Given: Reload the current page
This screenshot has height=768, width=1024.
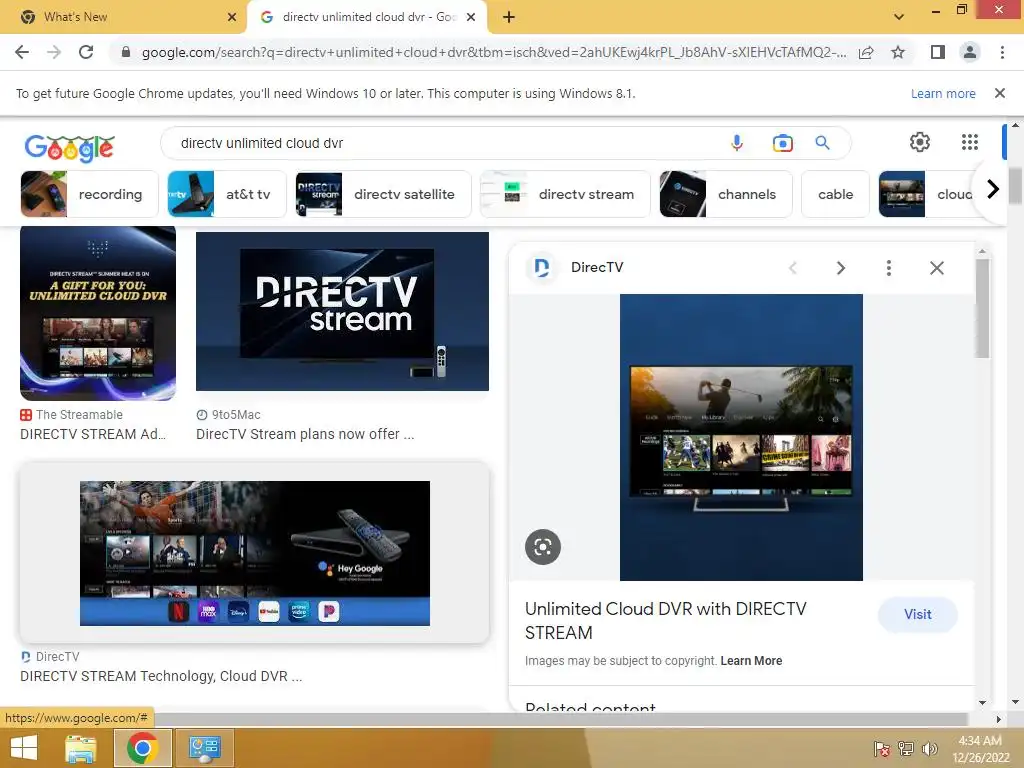Looking at the screenshot, I should (86, 52).
